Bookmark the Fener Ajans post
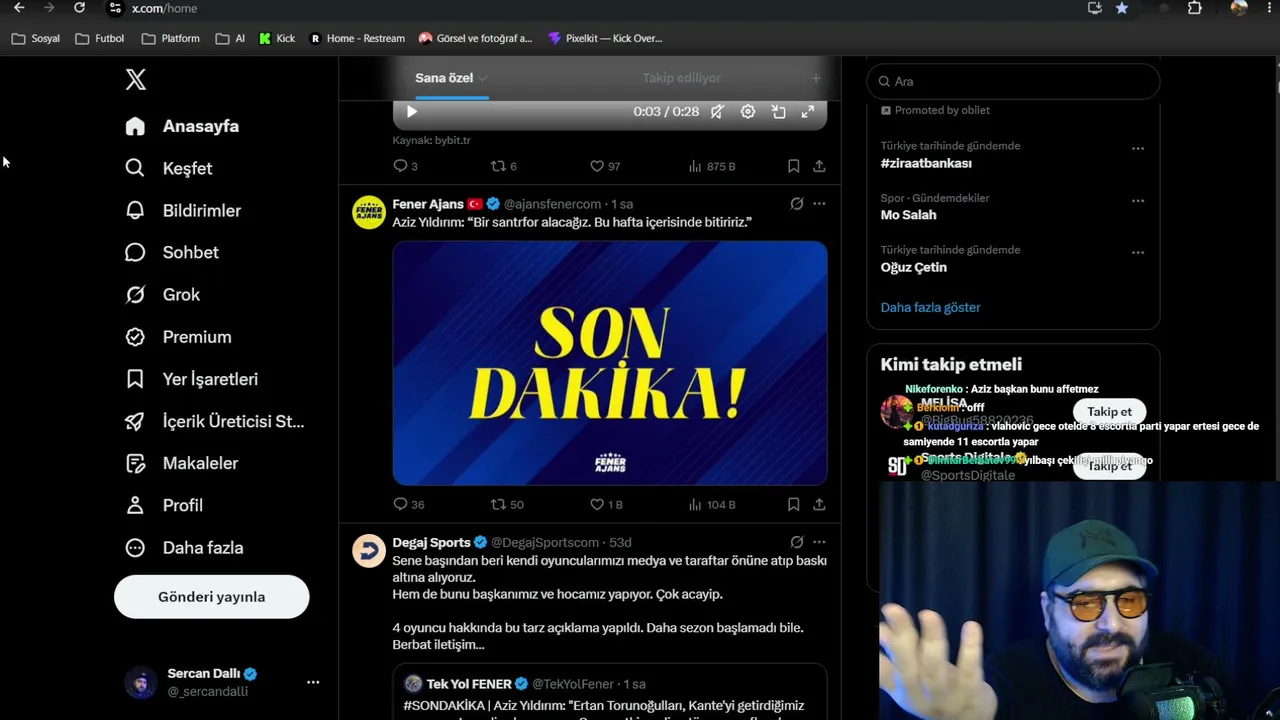 click(x=793, y=505)
